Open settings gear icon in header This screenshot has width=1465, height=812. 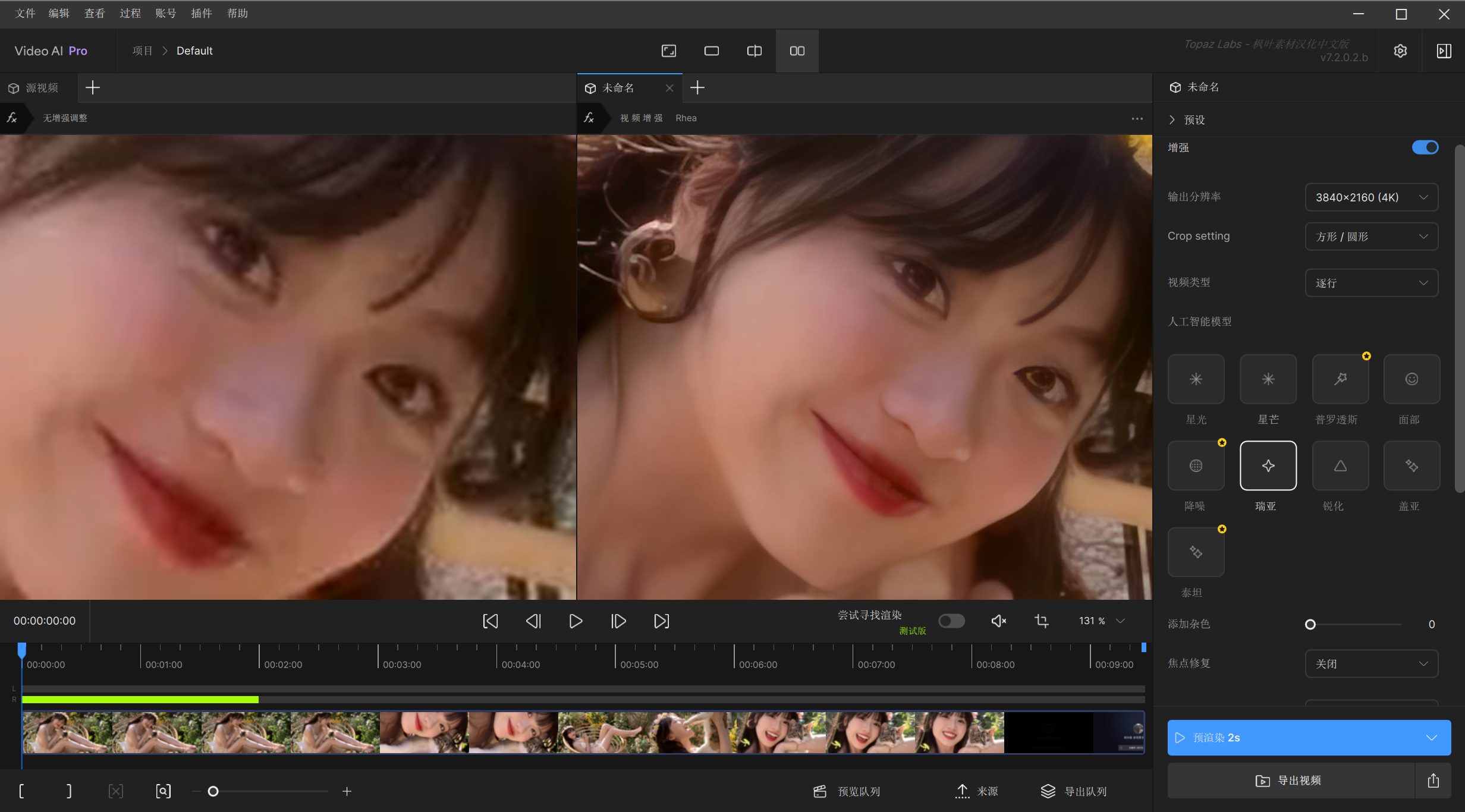coord(1400,51)
